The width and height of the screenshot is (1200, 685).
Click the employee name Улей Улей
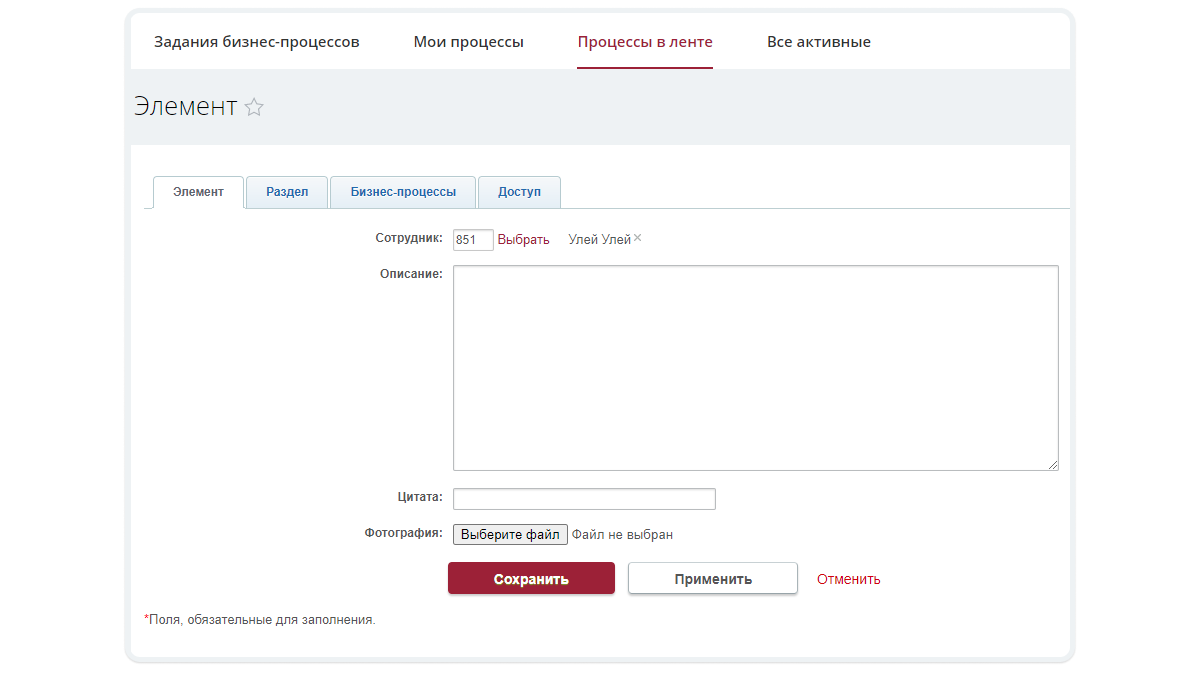coord(599,240)
